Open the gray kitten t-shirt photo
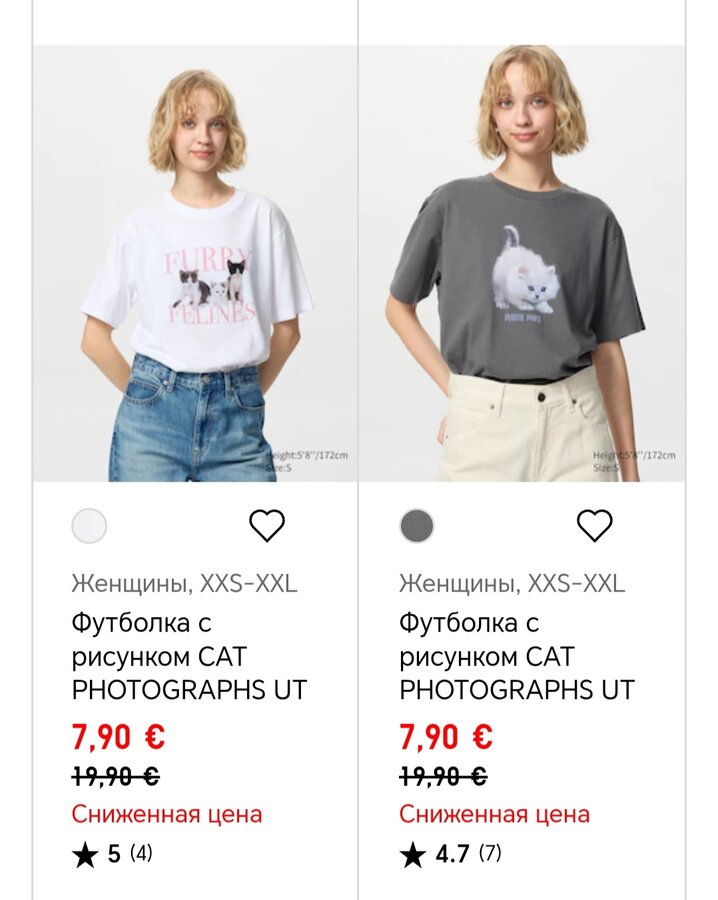The height and width of the screenshot is (900, 718). point(522,264)
